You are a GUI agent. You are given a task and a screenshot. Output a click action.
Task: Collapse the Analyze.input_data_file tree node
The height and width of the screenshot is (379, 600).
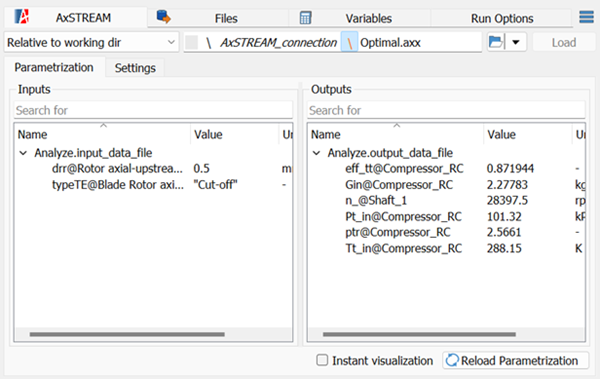(x=23, y=153)
